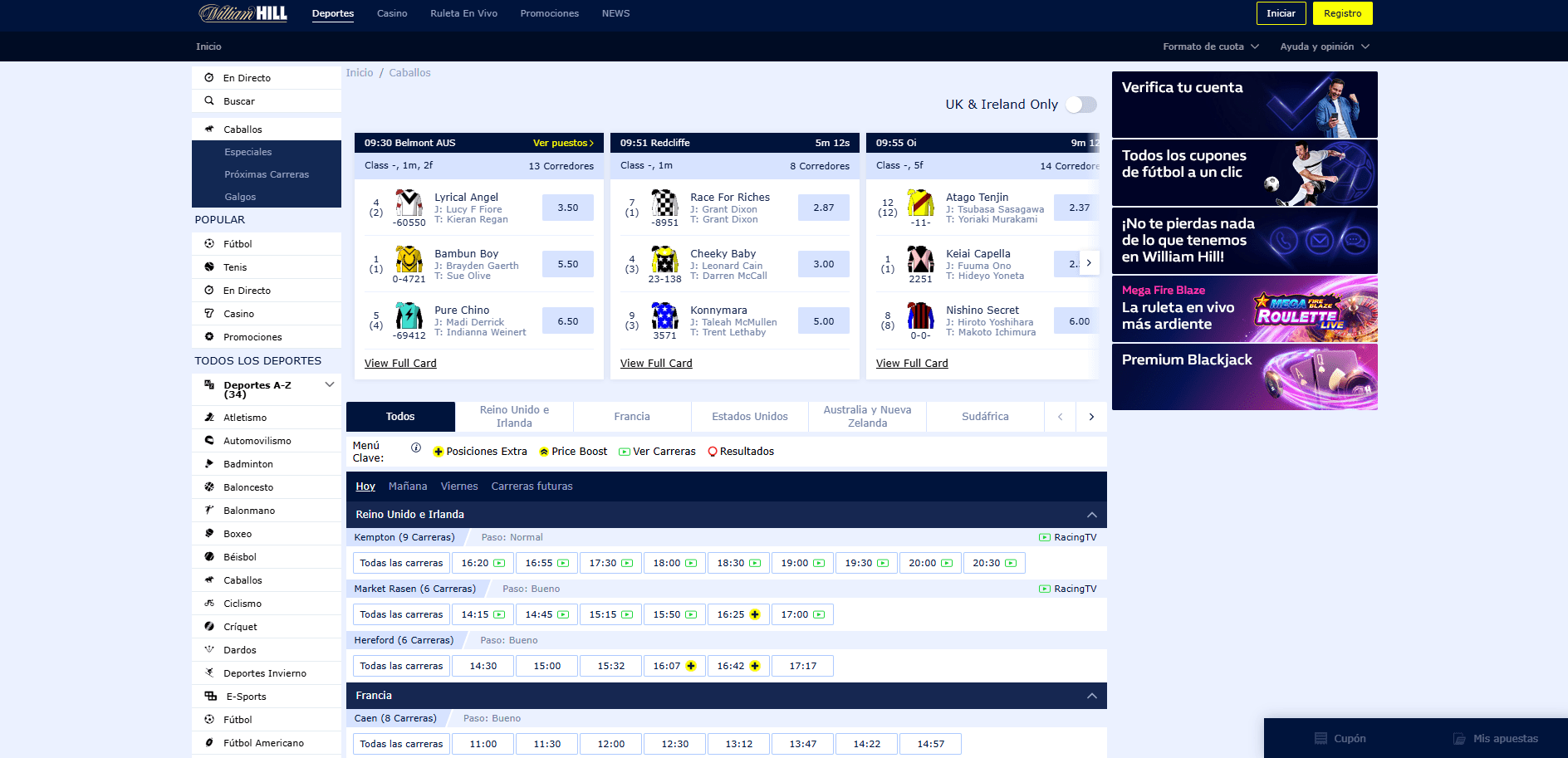
Task: Select the Estados Unidos tab
Action: pyautogui.click(x=750, y=417)
